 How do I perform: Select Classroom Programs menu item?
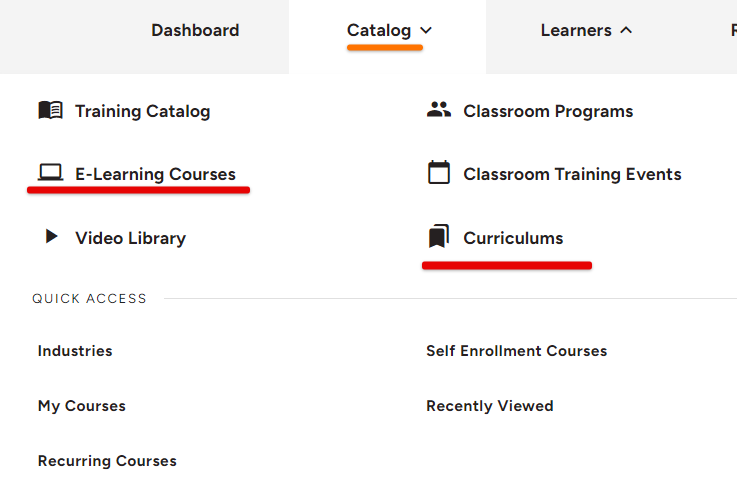548,111
